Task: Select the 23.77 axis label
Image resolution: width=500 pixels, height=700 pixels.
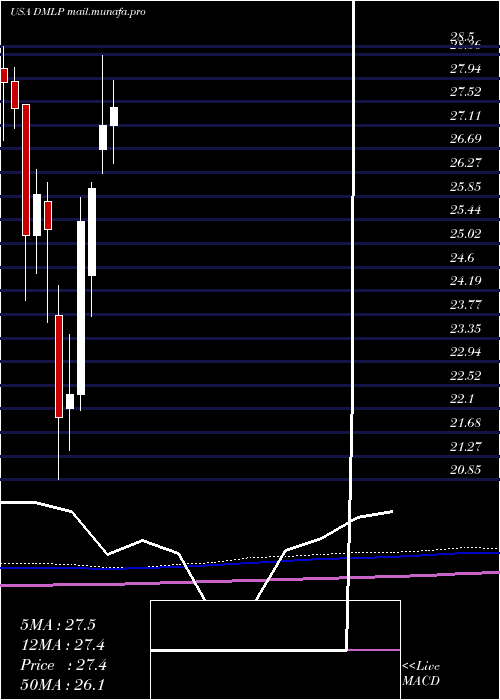Action: [465, 305]
